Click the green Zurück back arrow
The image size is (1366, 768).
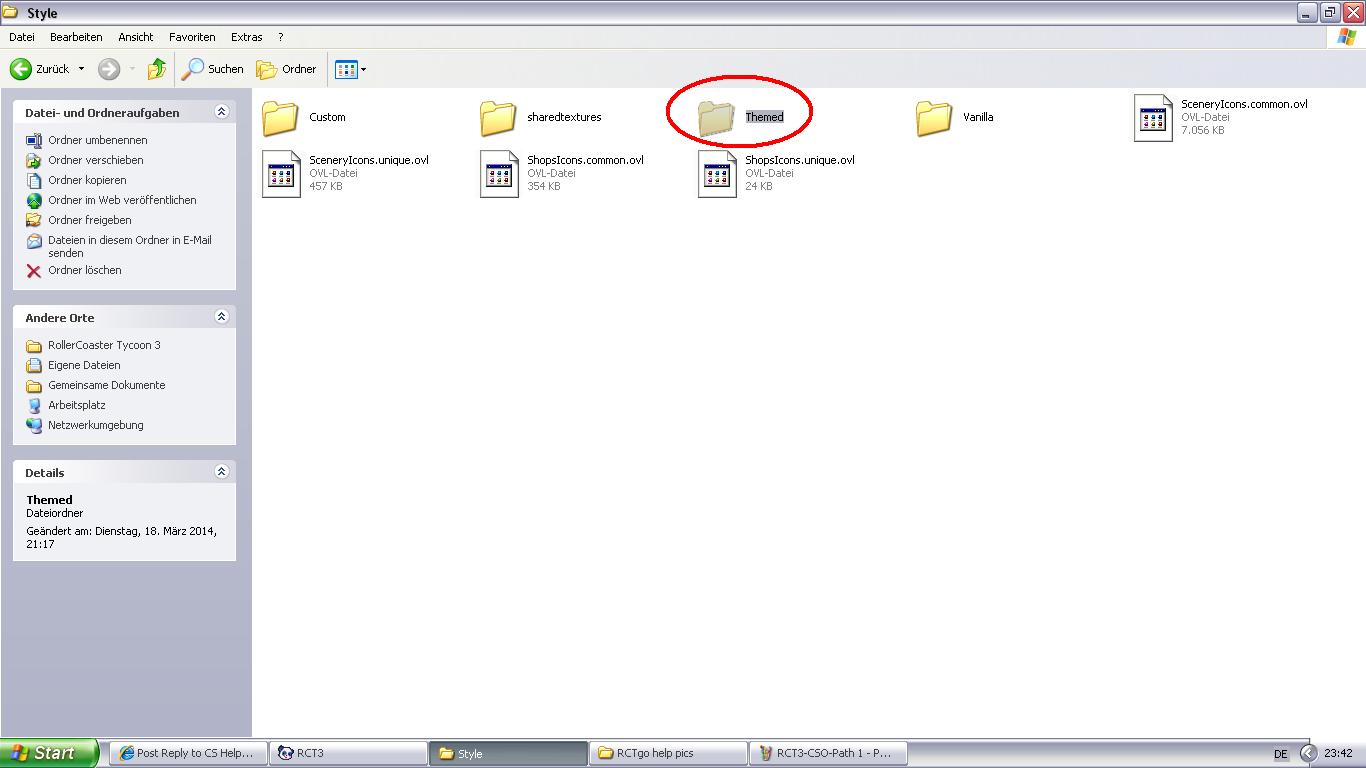pos(21,69)
